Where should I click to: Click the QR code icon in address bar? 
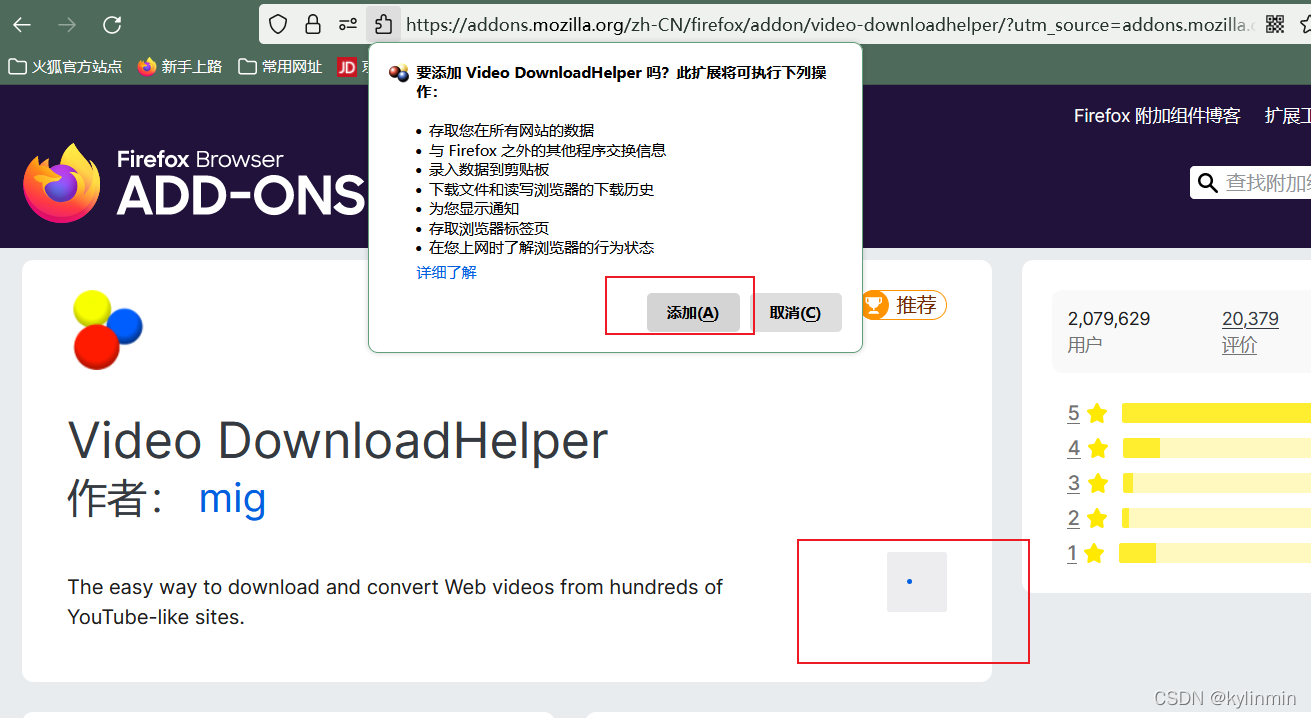point(1275,24)
